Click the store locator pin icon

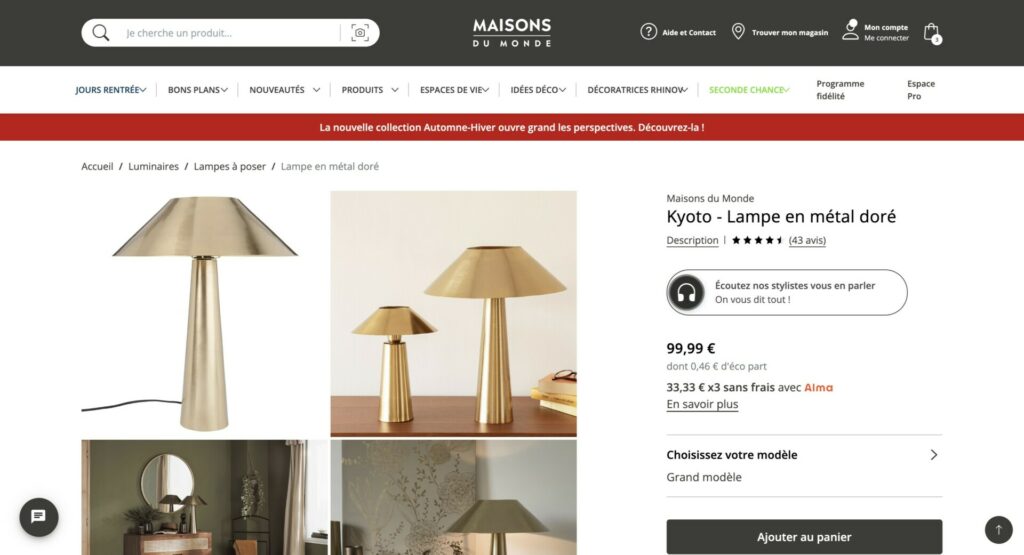click(738, 31)
